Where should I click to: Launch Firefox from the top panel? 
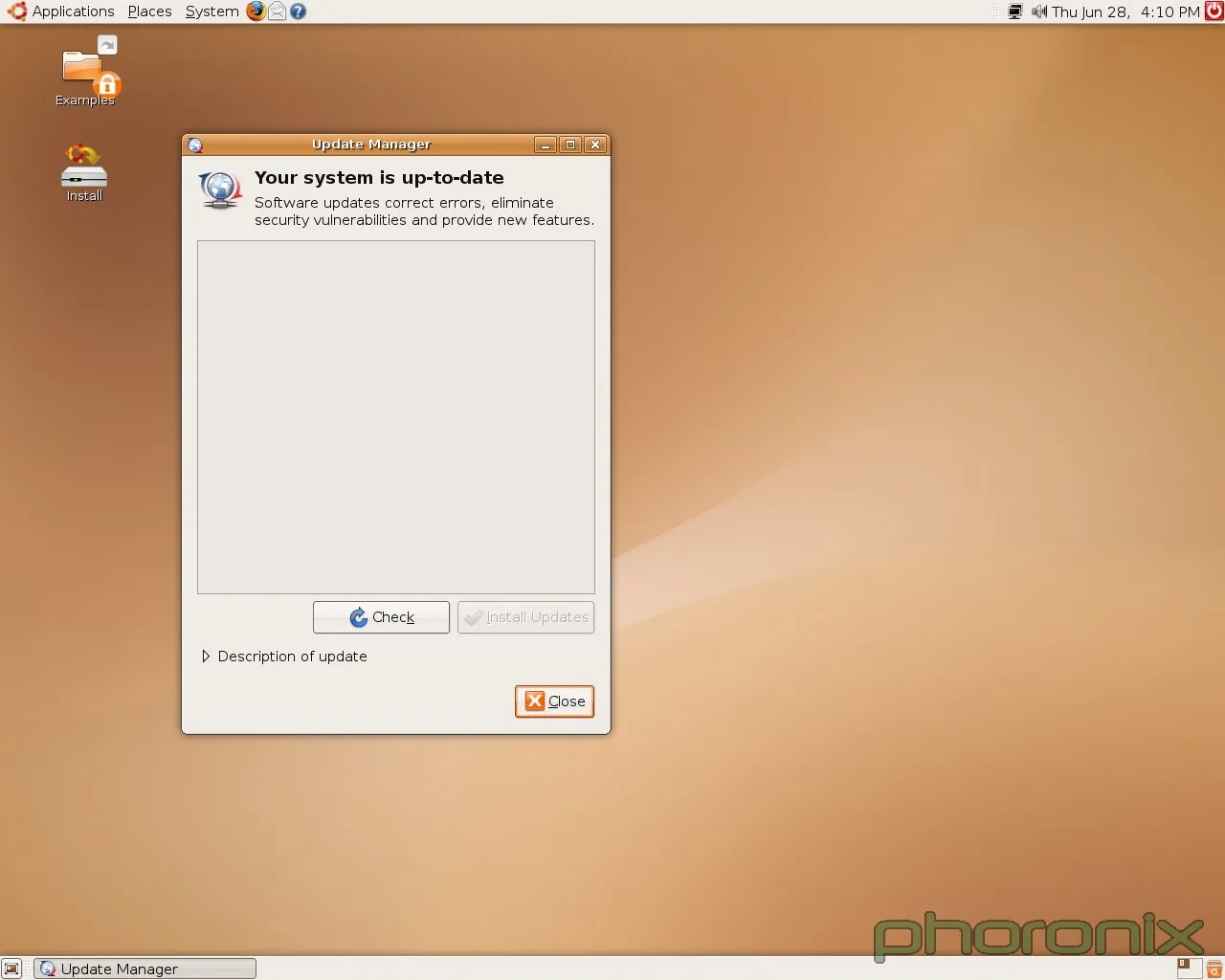(x=256, y=11)
